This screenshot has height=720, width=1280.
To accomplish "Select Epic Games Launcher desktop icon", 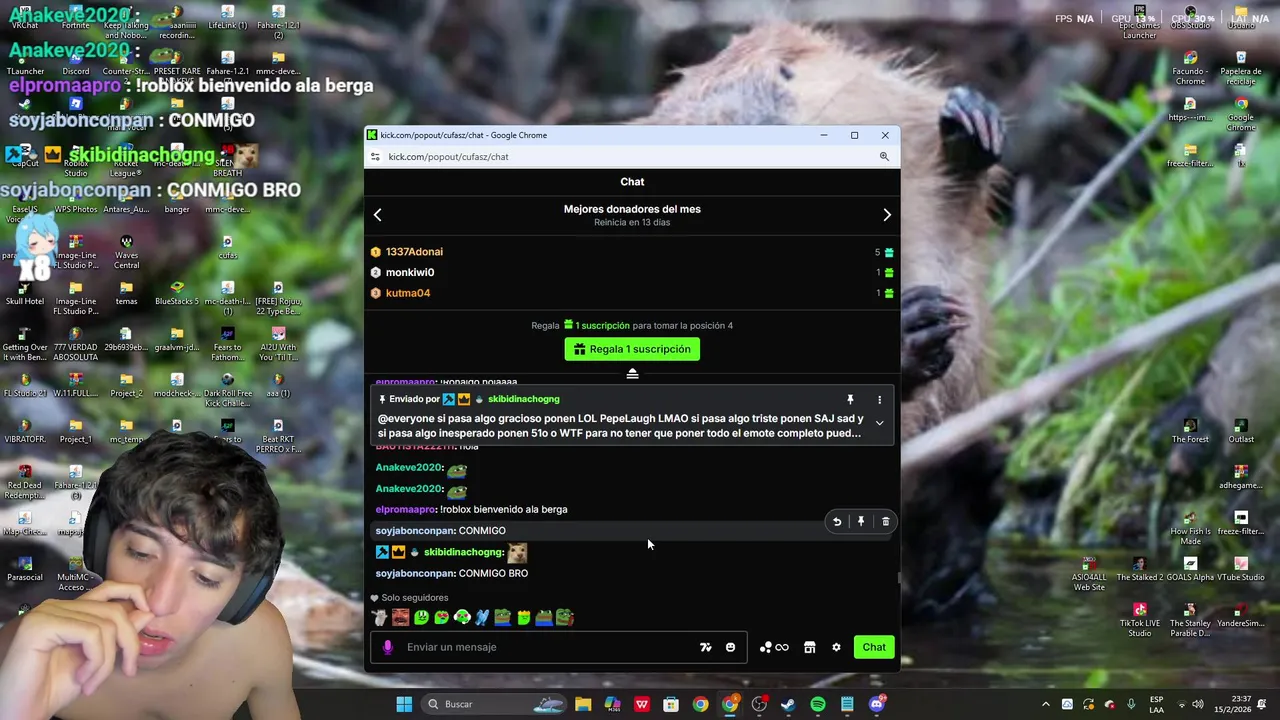I will click(x=1139, y=22).
